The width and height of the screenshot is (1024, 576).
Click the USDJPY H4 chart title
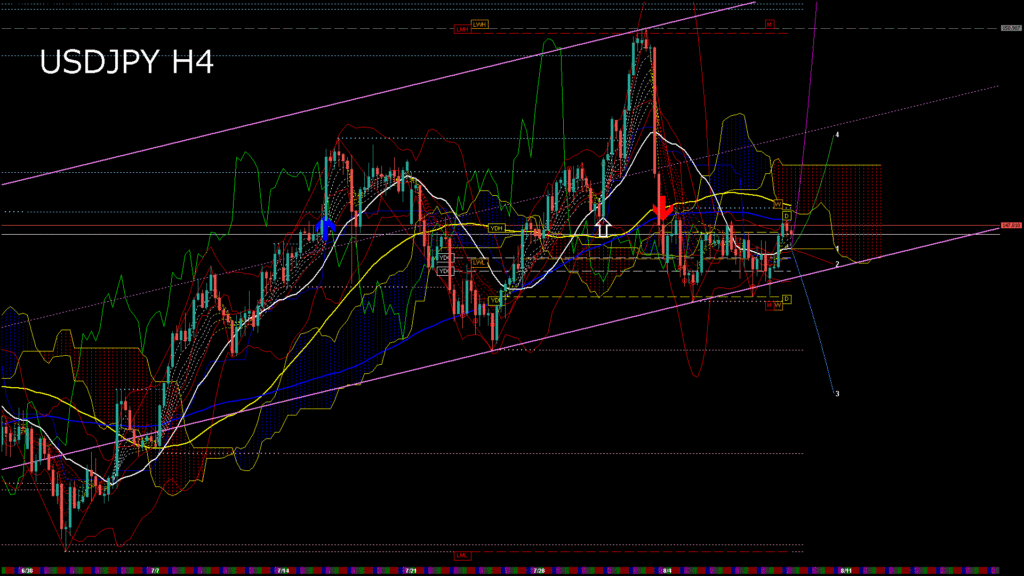pyautogui.click(x=126, y=63)
